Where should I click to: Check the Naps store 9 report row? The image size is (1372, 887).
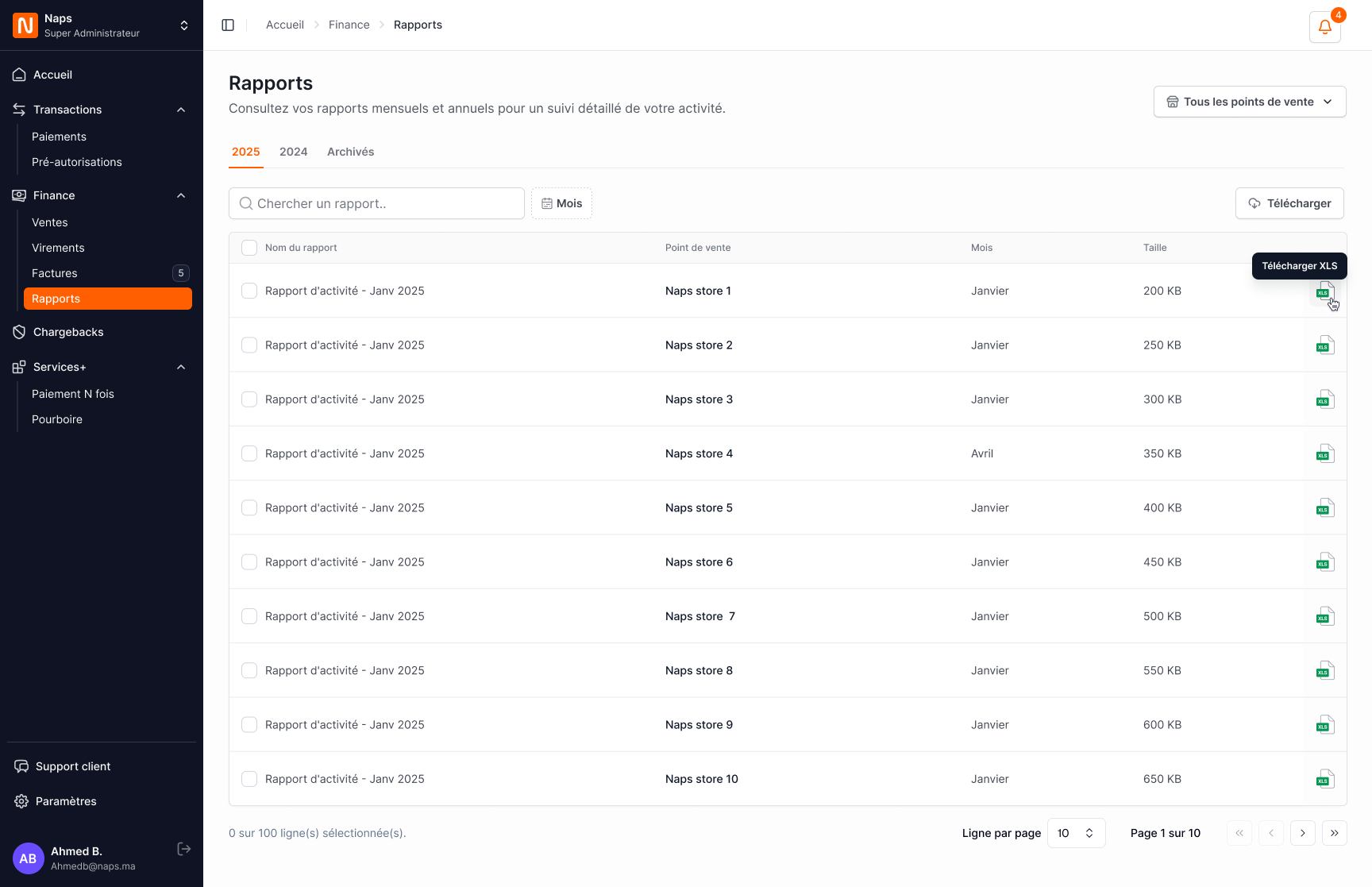coord(249,725)
